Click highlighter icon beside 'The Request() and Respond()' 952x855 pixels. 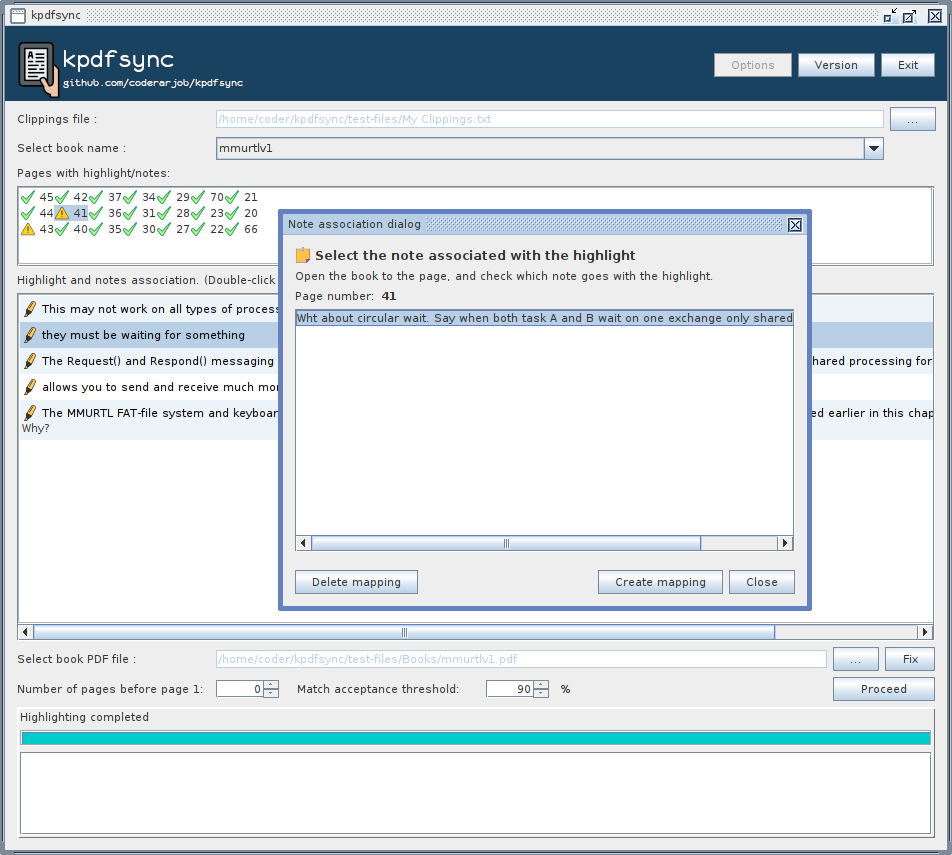pos(30,361)
